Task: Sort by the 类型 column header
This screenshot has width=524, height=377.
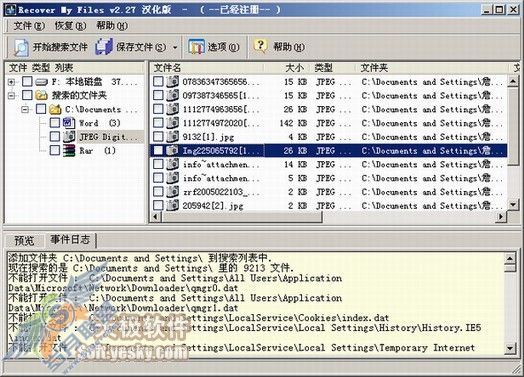Action: pyautogui.click(x=334, y=68)
